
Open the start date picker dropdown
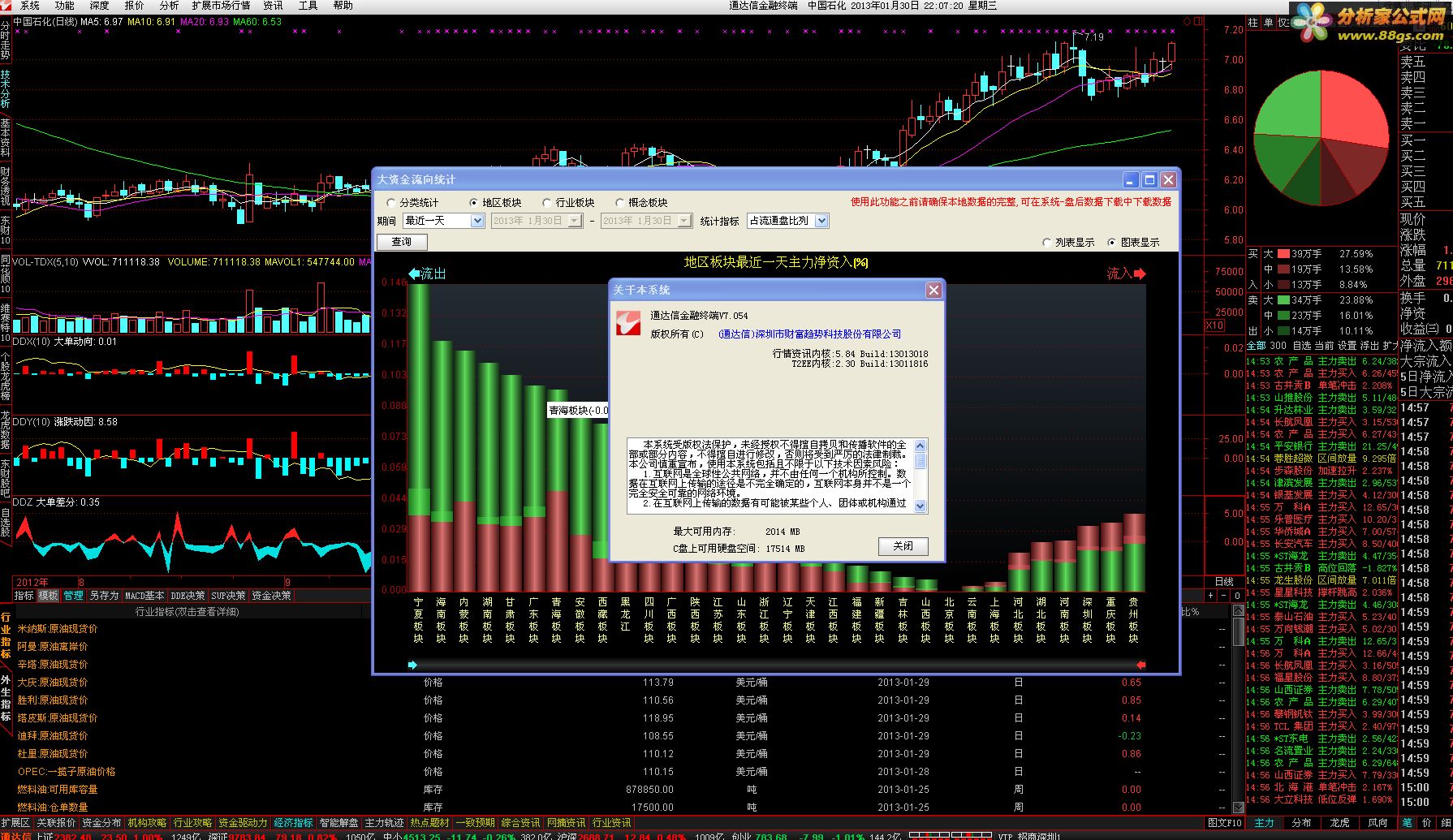[x=575, y=221]
